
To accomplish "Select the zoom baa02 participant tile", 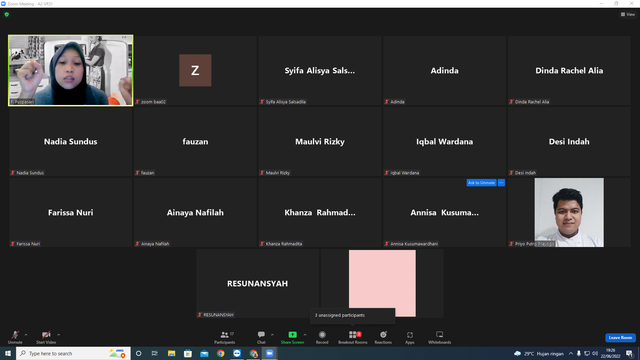I will click(x=195, y=70).
